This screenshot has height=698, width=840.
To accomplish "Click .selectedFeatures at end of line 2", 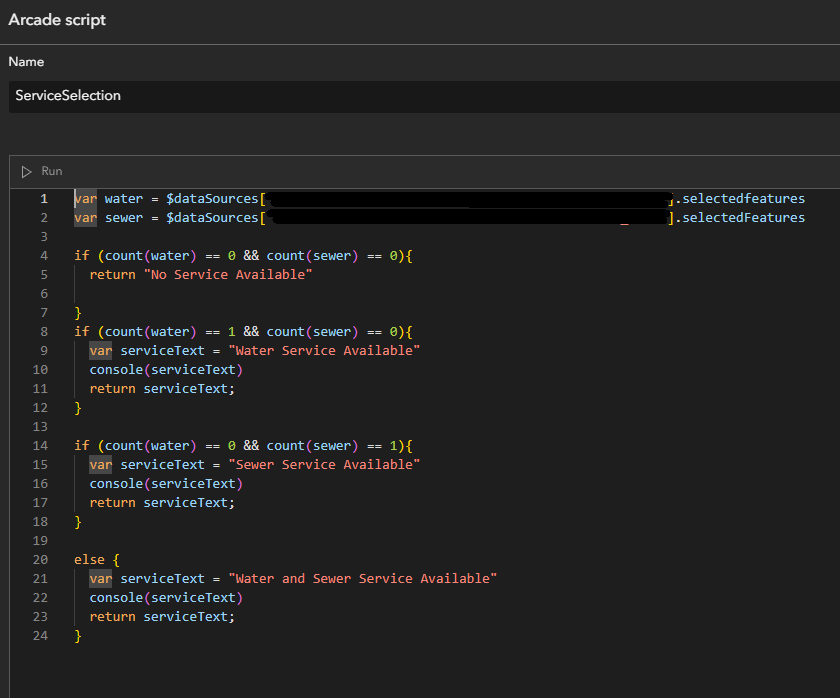I will click(740, 218).
